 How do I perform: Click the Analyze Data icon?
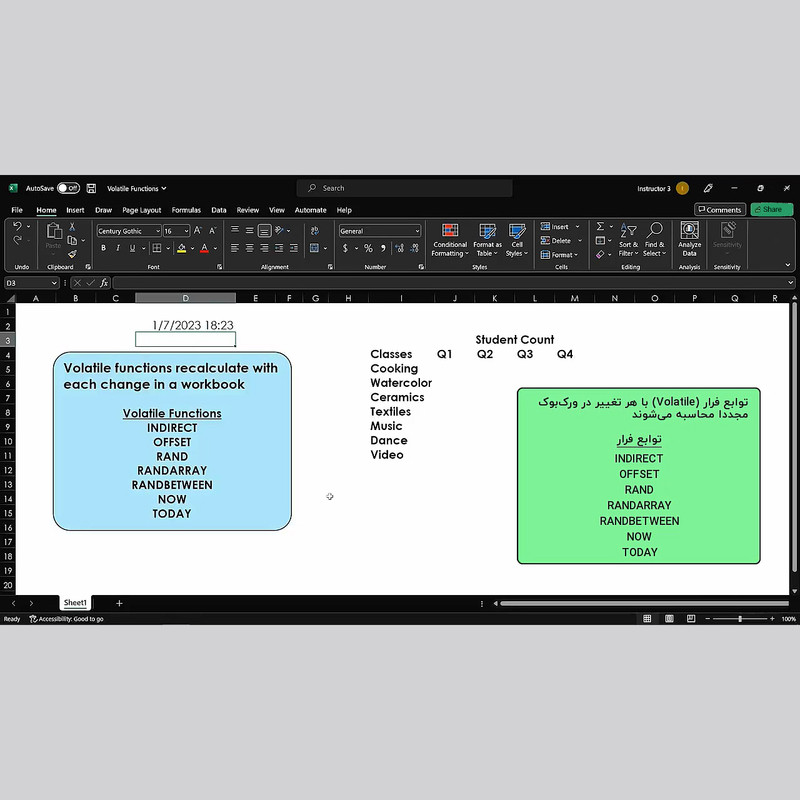(689, 240)
